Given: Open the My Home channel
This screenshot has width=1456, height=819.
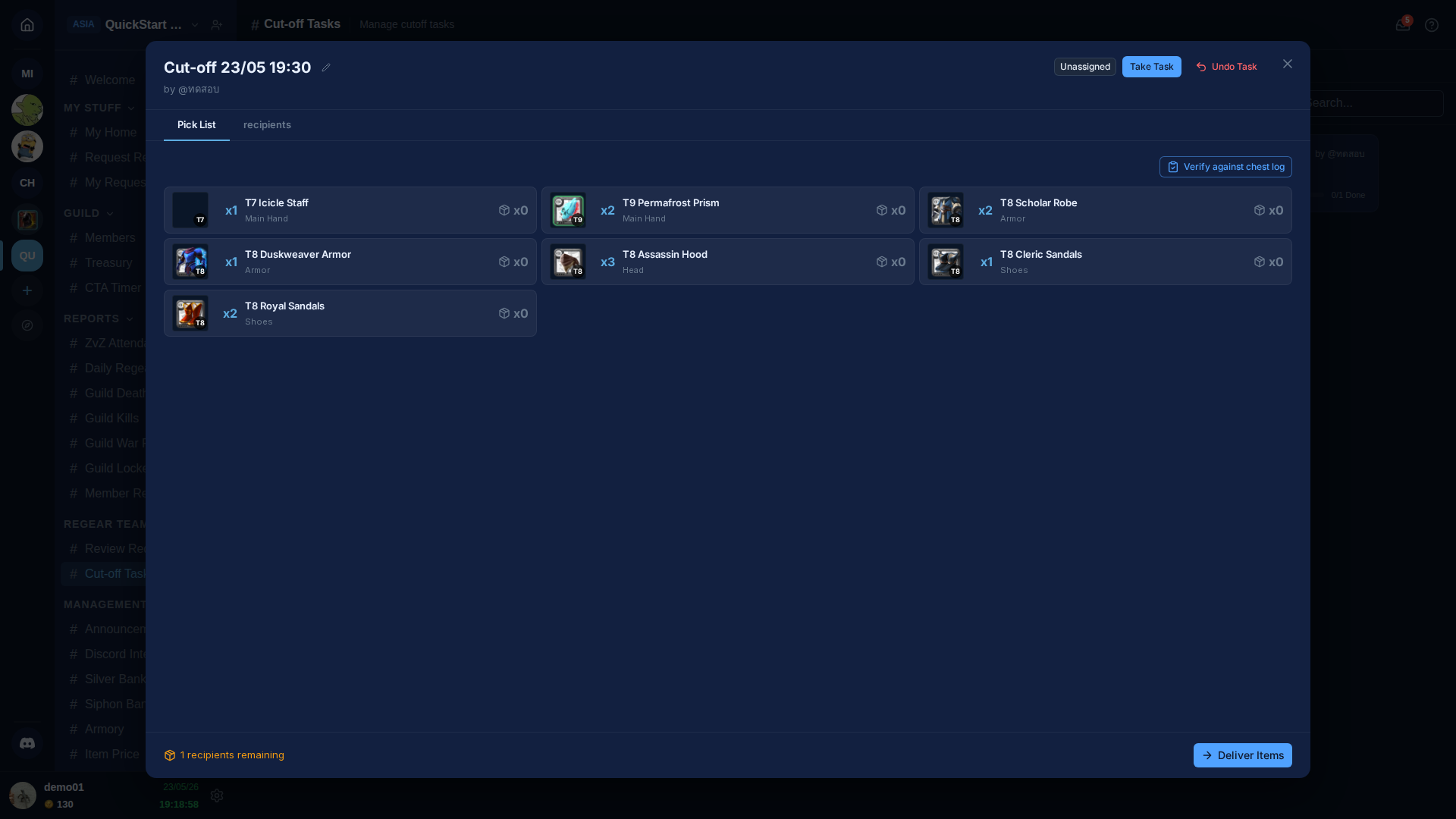Looking at the screenshot, I should pyautogui.click(x=103, y=133).
